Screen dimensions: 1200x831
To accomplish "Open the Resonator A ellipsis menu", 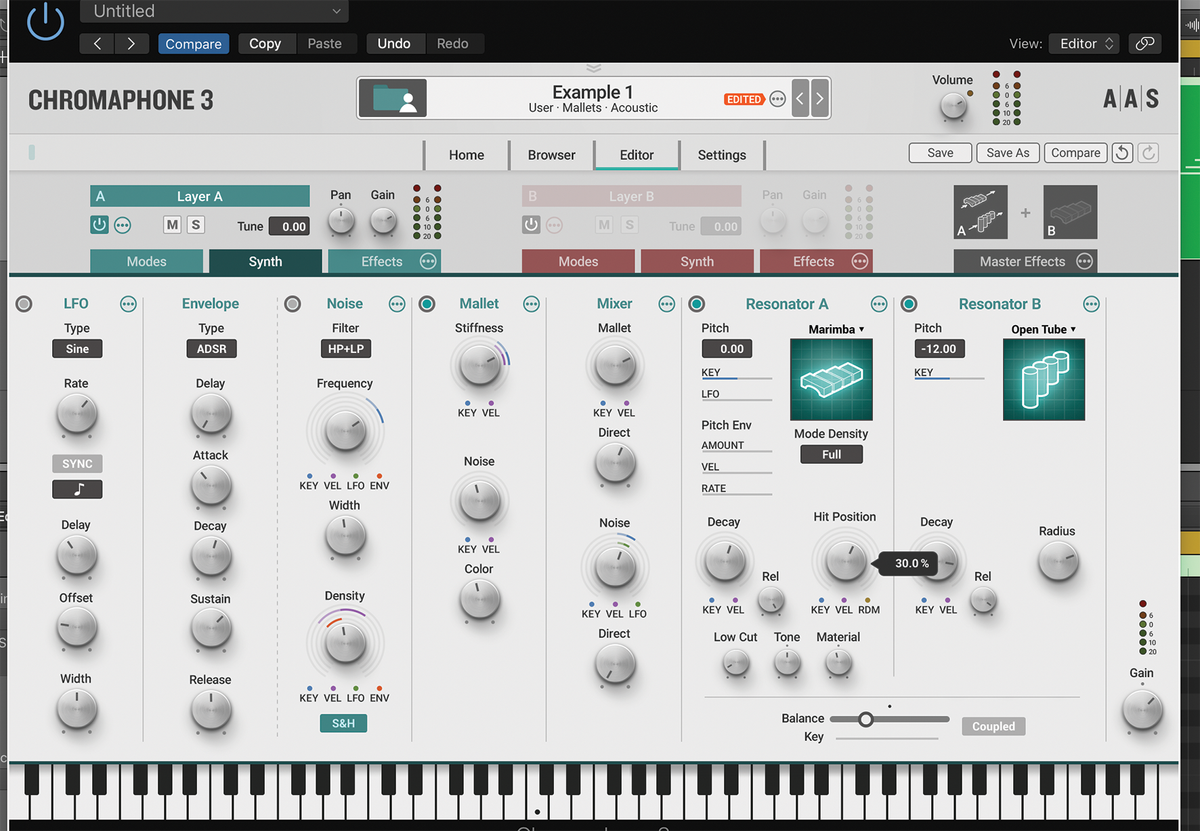I will click(x=878, y=304).
